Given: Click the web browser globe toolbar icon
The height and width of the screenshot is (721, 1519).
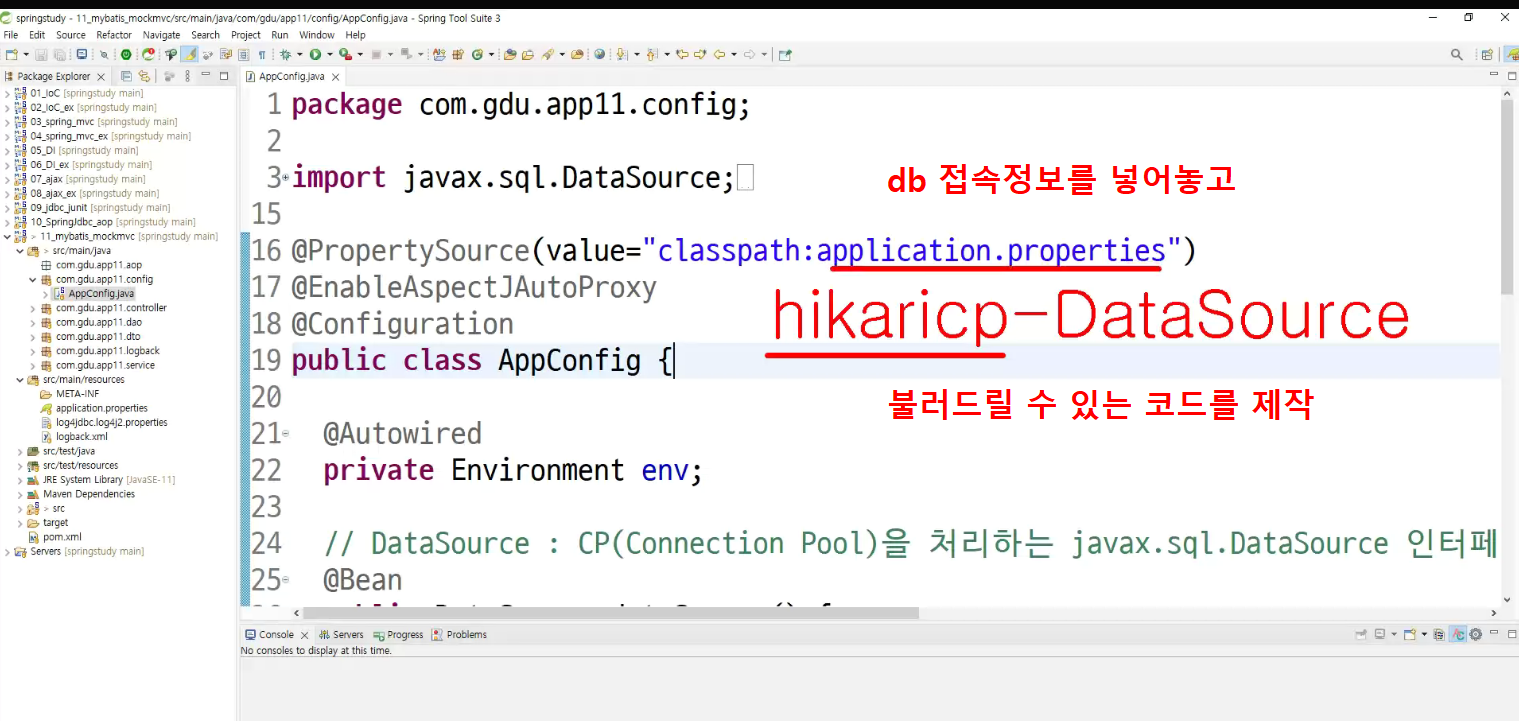Looking at the screenshot, I should point(598,54).
